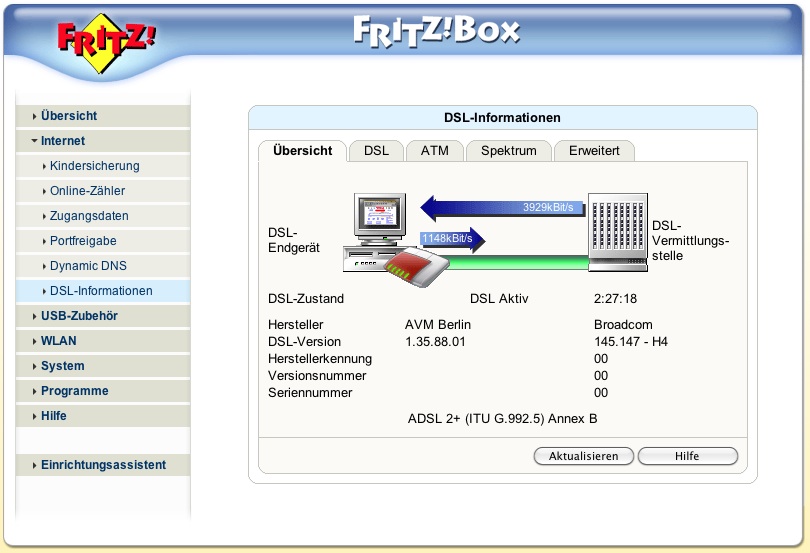Click the Hilfe button in the panel
This screenshot has height=553, width=810.
coord(688,456)
